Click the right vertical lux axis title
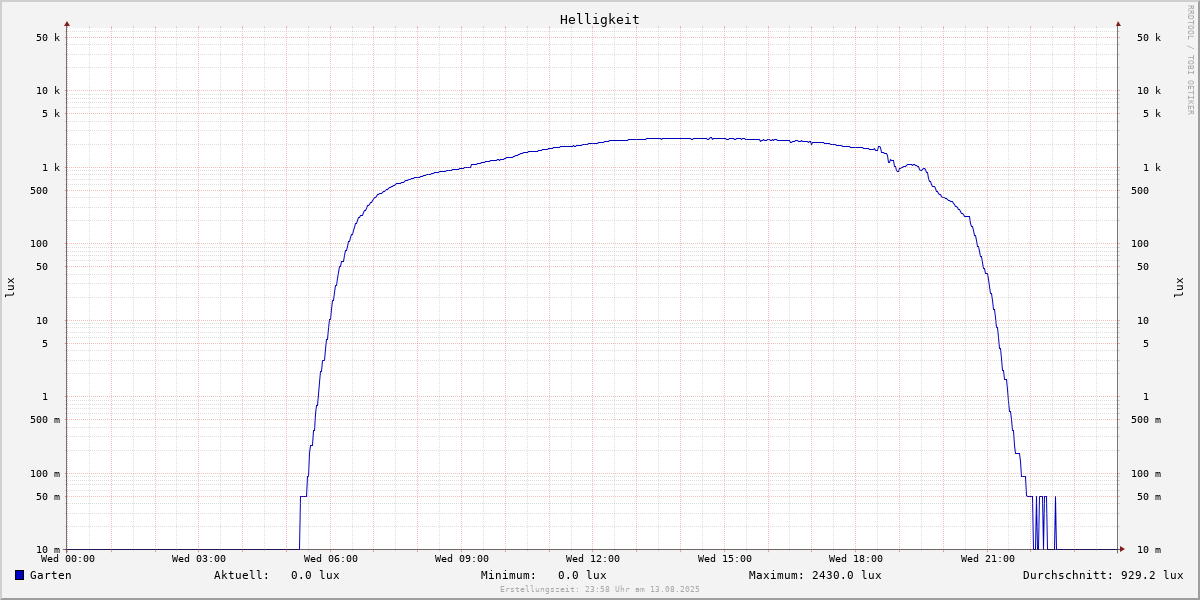 pos(1179,288)
